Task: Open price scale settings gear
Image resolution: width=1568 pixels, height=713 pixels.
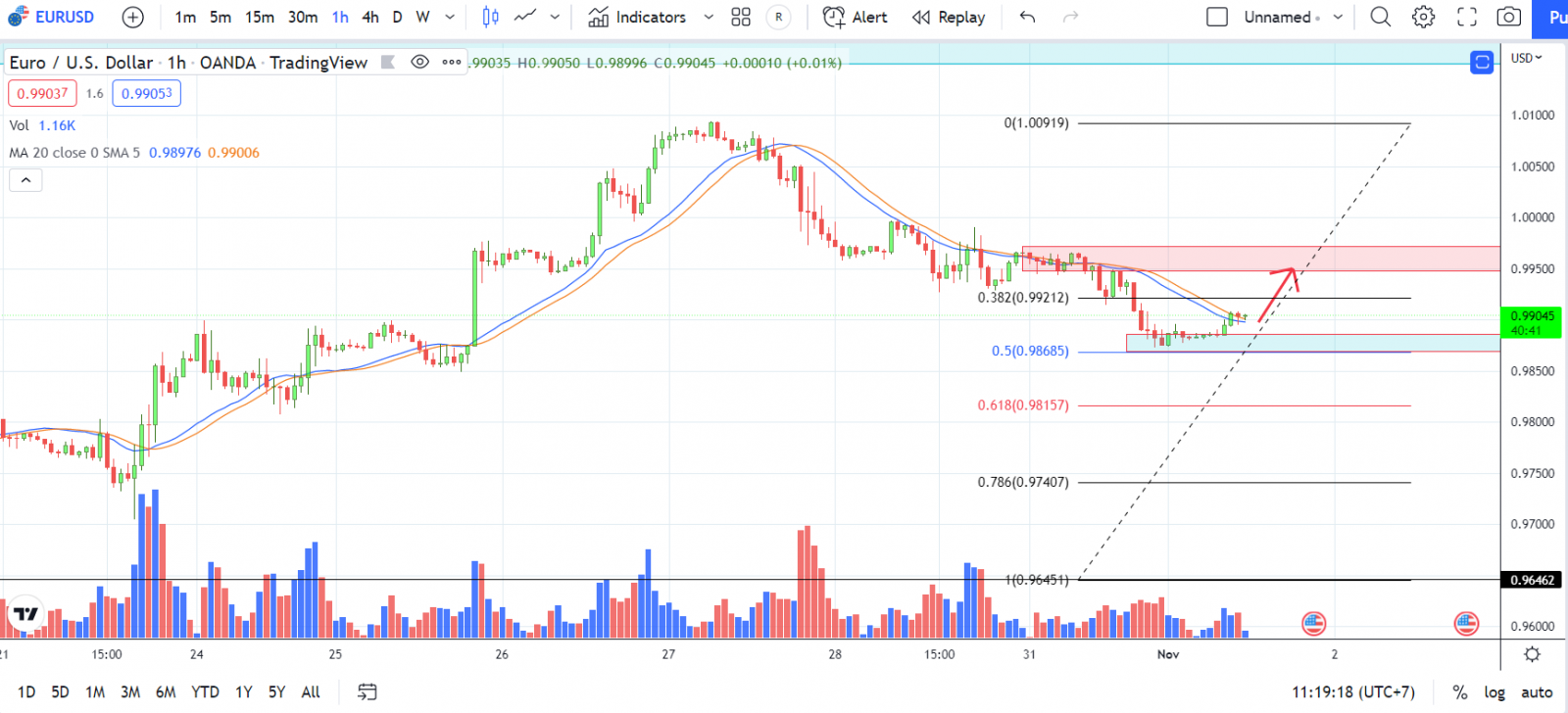Action: pos(1533,654)
